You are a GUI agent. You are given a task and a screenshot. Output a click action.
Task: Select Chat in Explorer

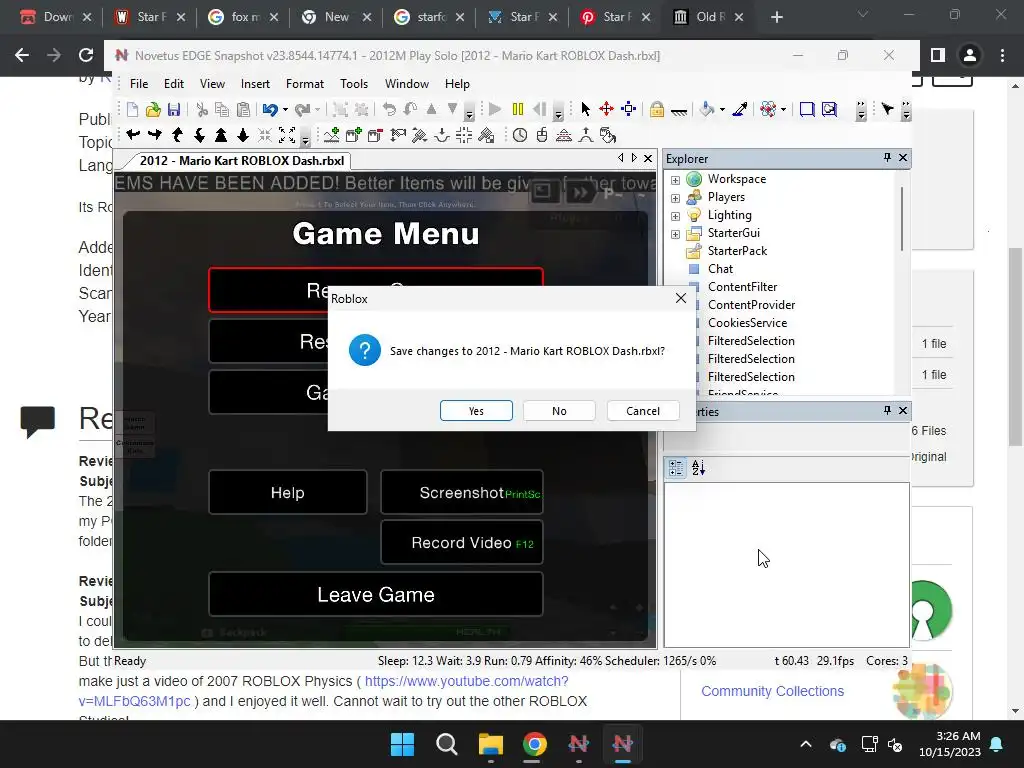click(720, 269)
